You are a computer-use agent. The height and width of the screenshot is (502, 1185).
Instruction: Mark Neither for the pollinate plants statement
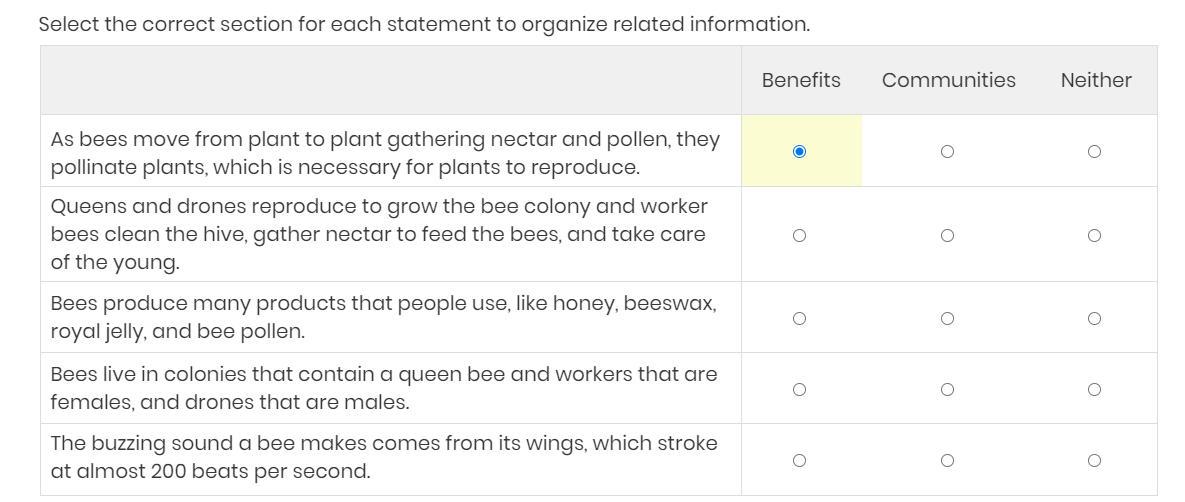[x=1094, y=151]
